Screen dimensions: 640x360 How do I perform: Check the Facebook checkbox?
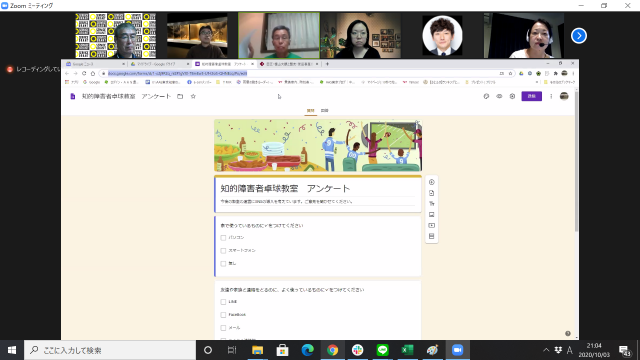(223, 315)
